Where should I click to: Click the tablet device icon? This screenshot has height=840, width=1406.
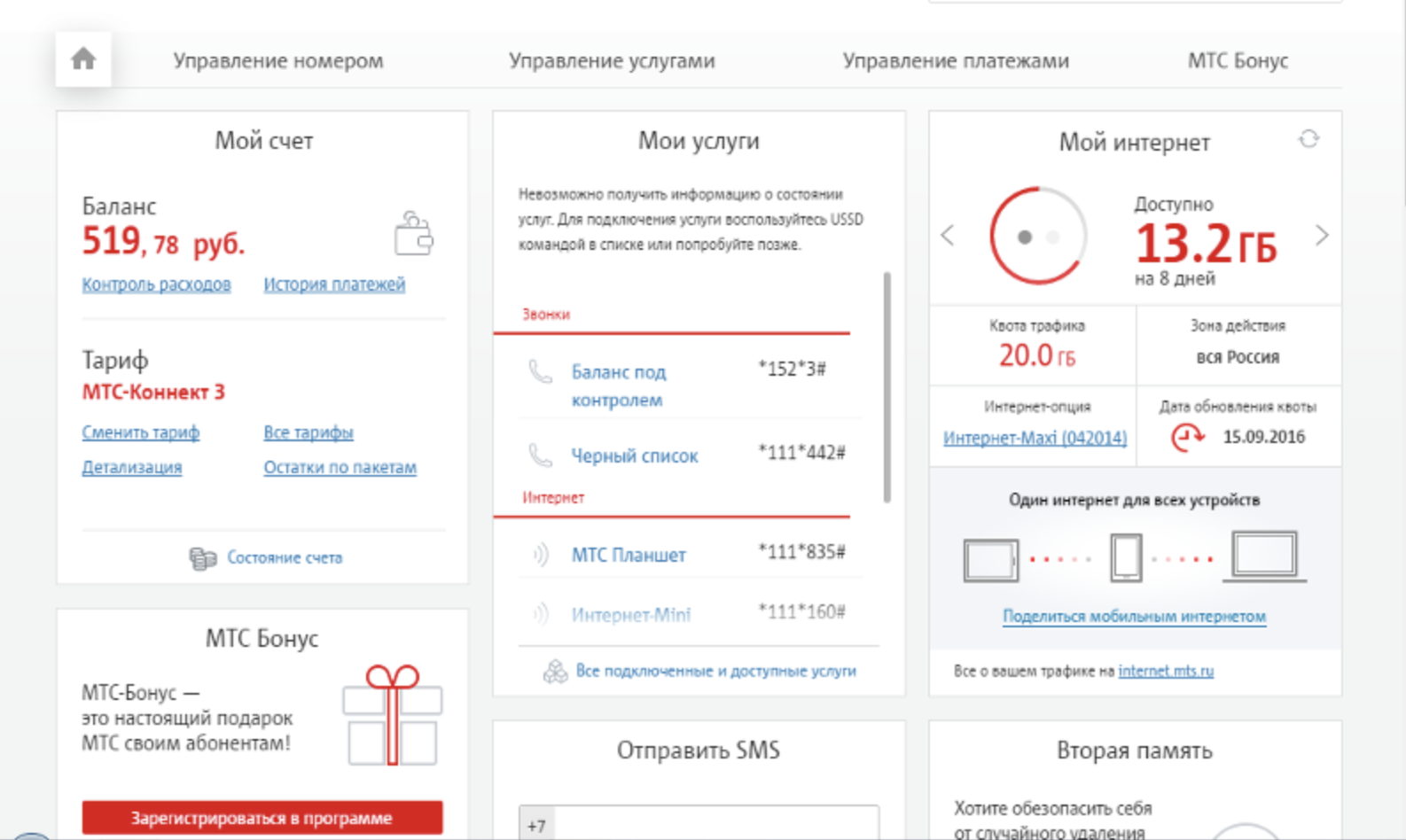991,560
